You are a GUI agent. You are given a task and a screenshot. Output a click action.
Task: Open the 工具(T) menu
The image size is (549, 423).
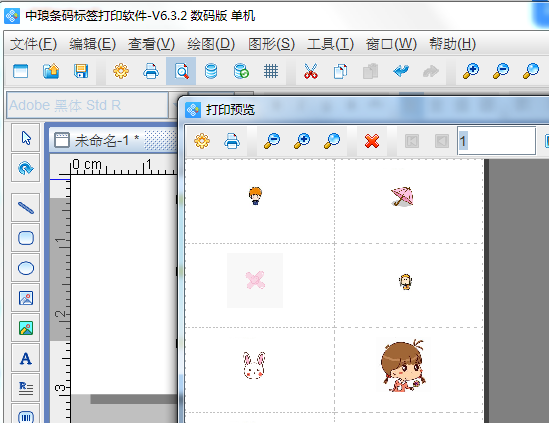coord(331,44)
